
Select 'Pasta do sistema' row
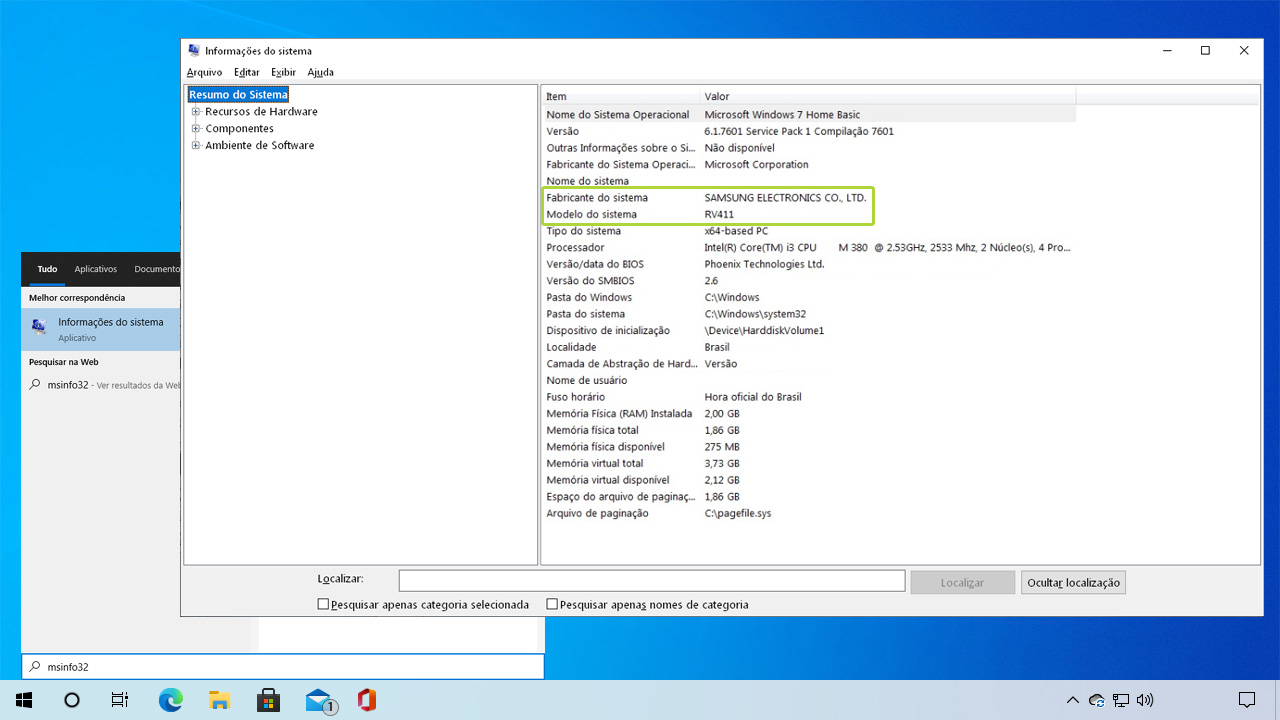(808, 314)
